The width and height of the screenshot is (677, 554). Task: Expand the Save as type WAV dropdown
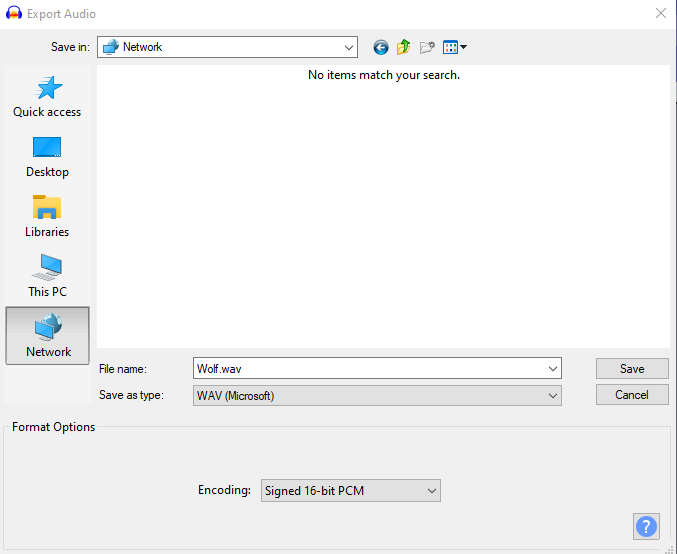click(553, 395)
